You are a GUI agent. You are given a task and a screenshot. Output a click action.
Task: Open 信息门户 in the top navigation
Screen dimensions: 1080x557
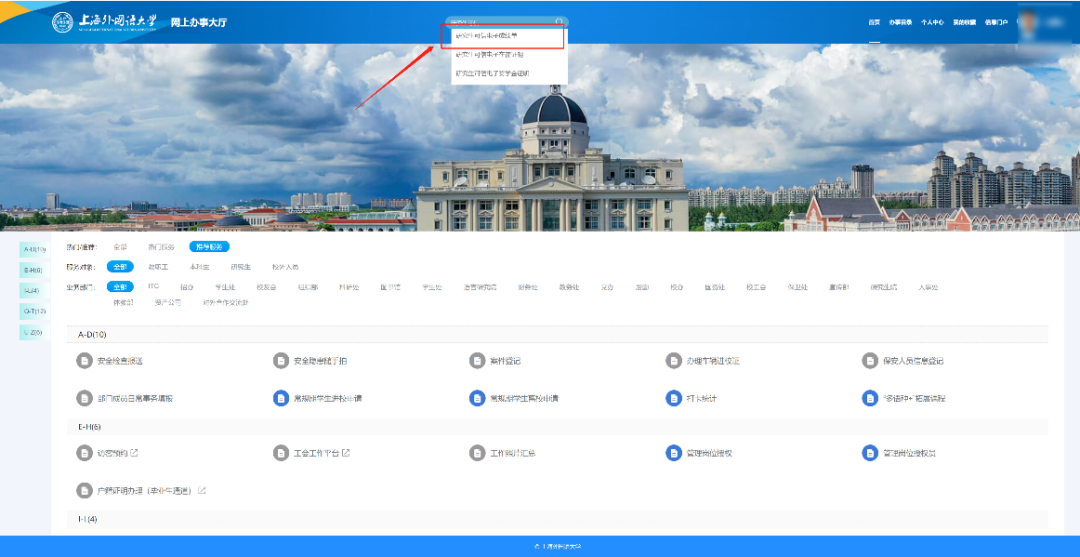coord(996,22)
